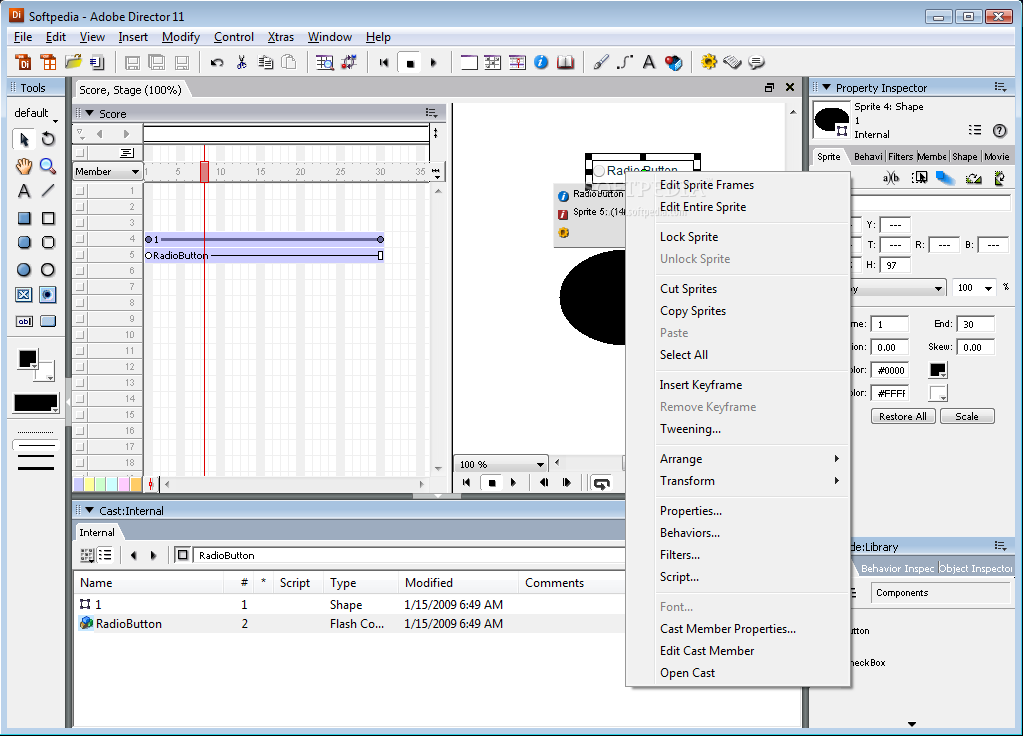The width and height of the screenshot is (1023, 736).
Task: Open the stage zoom 100 % dropdown
Action: [500, 464]
